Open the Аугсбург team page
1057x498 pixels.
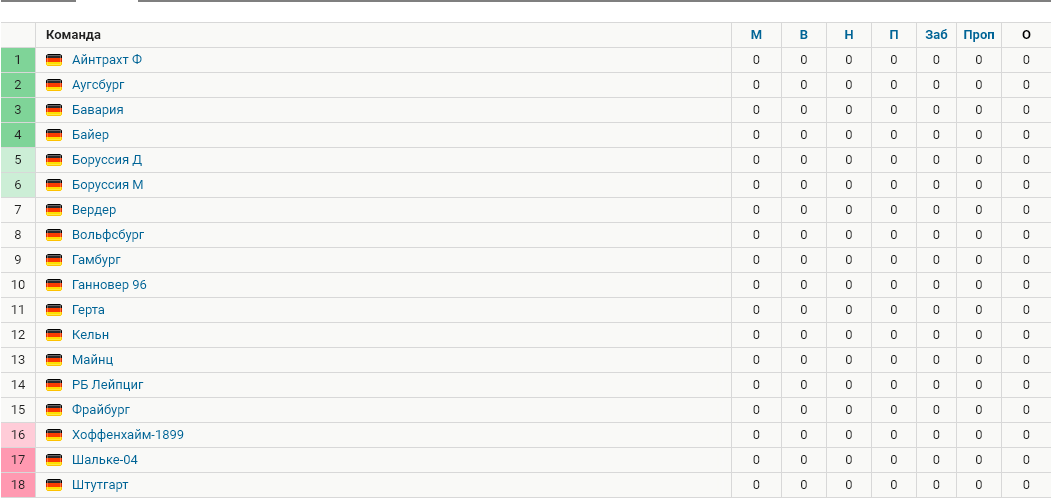pyautogui.click(x=98, y=85)
